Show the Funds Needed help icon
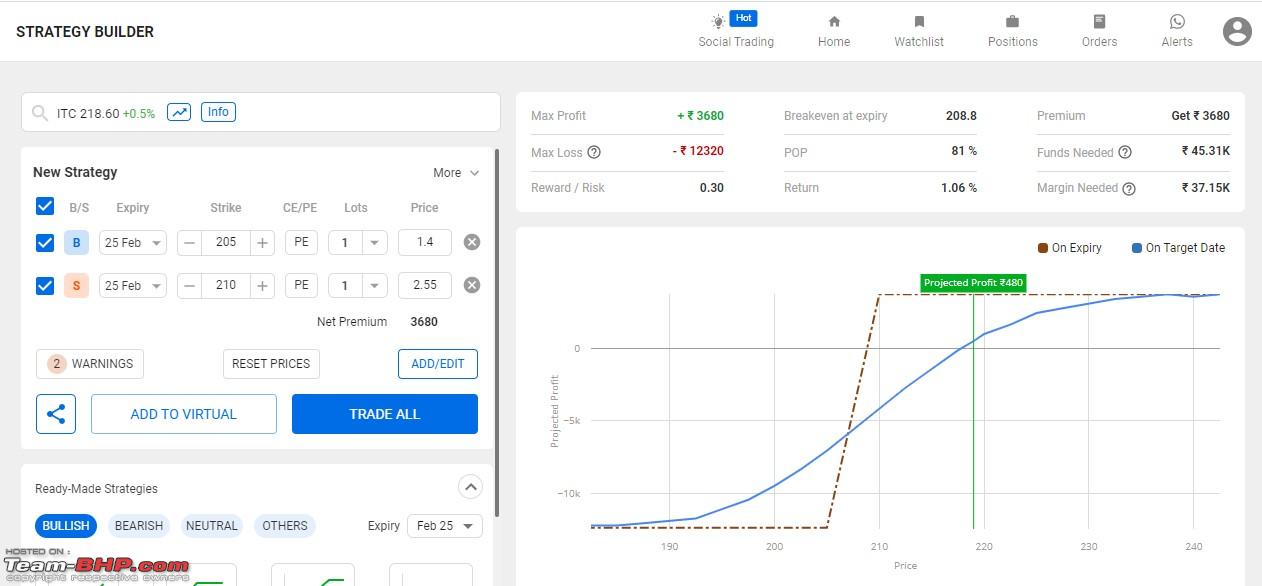1262x586 pixels. click(x=1125, y=153)
